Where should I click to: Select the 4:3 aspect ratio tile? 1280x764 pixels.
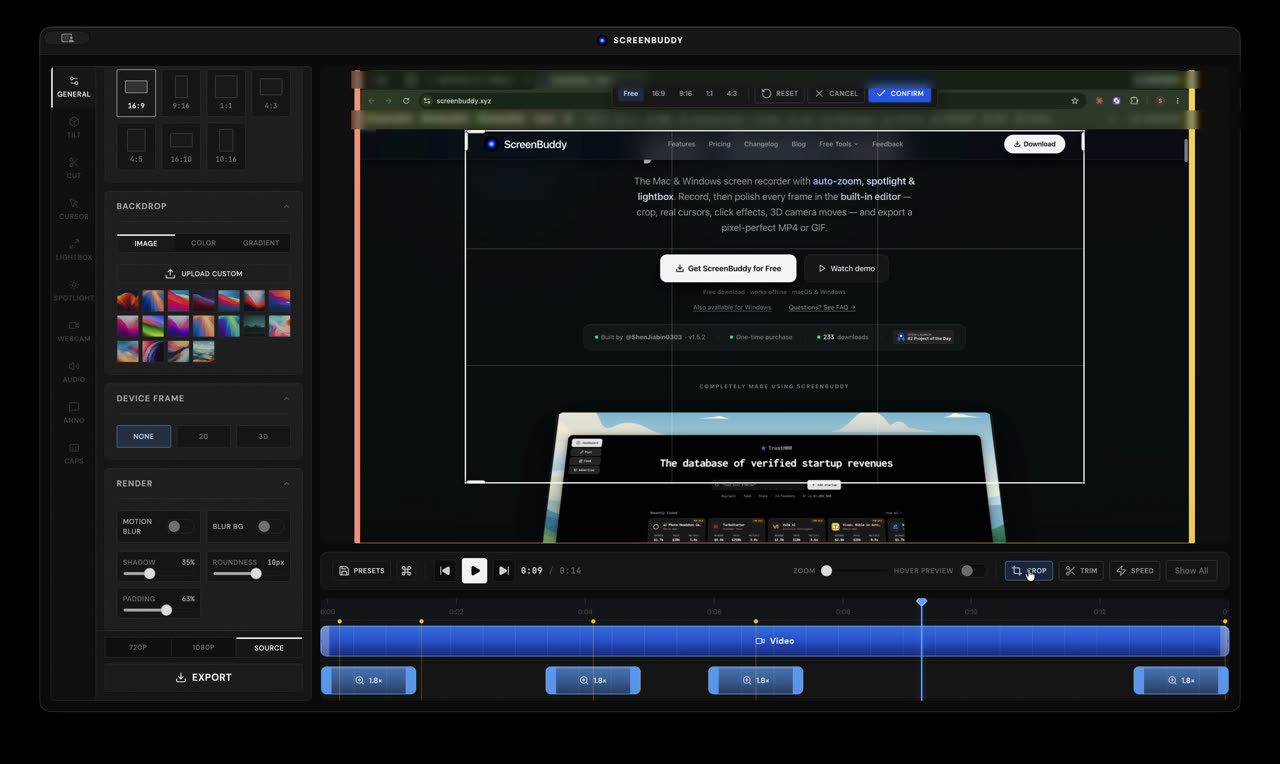[x=271, y=92]
